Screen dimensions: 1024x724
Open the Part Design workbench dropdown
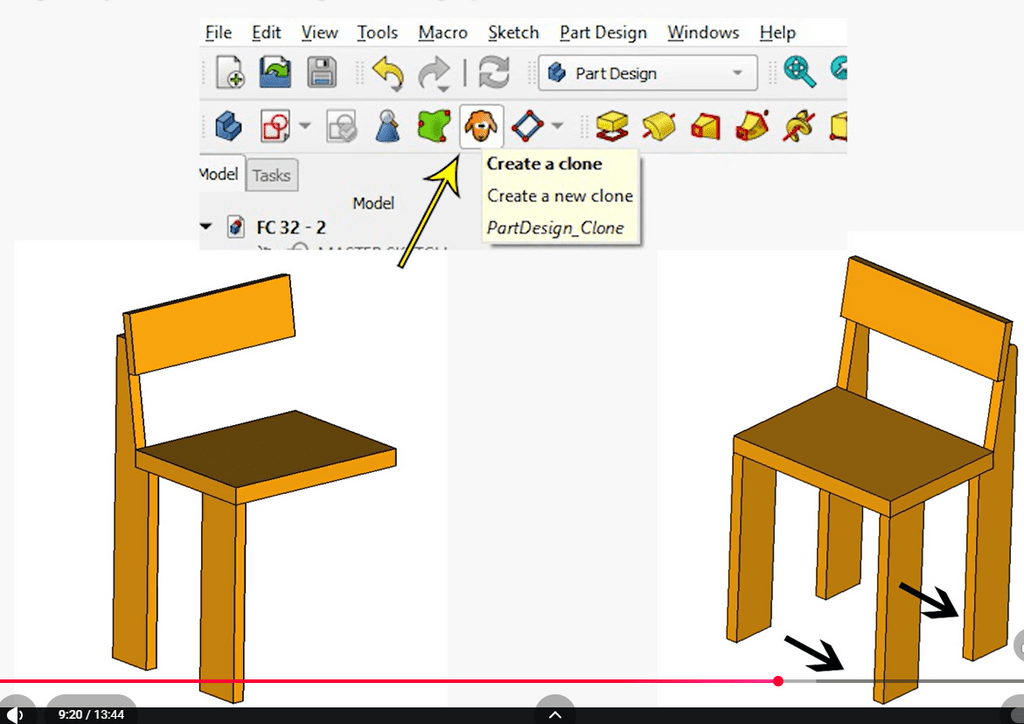(738, 73)
